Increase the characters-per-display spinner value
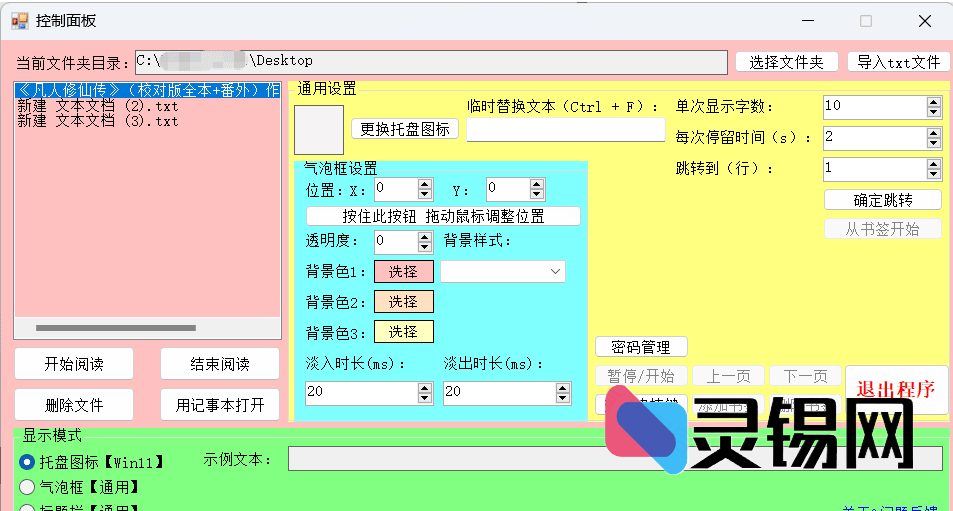Screen dimensions: 953x511 click(x=934, y=101)
